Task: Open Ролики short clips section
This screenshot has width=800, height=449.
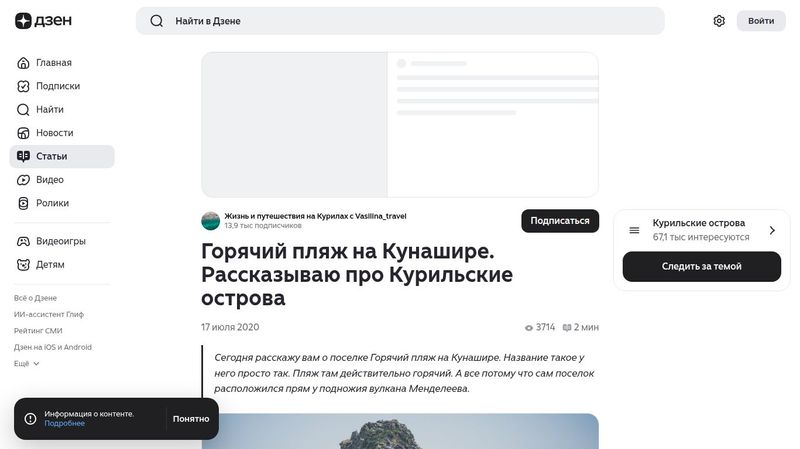Action: (62, 203)
